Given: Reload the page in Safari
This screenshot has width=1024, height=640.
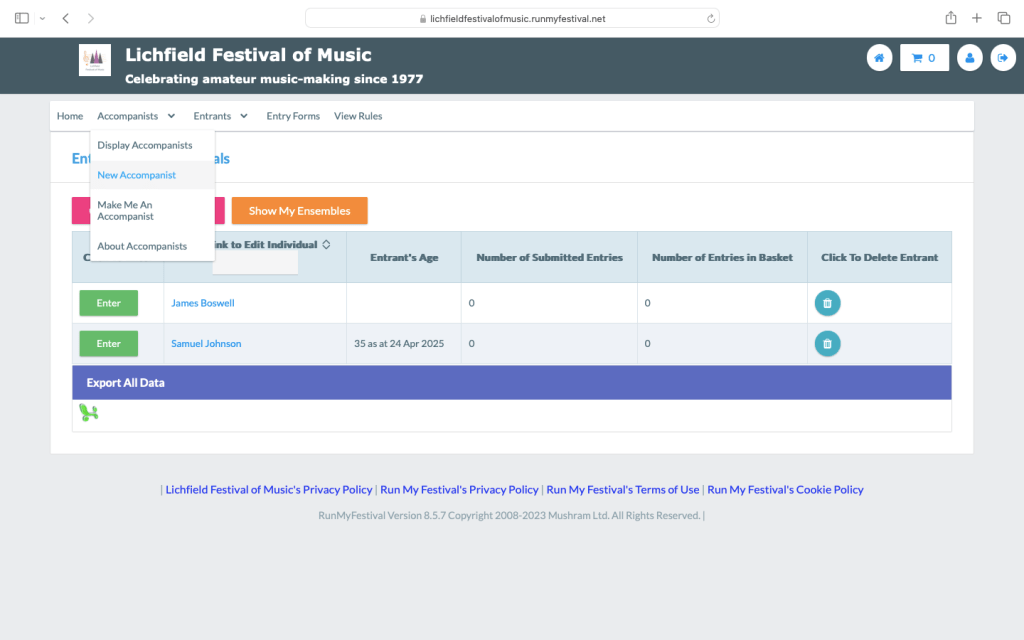Looking at the screenshot, I should 710,18.
